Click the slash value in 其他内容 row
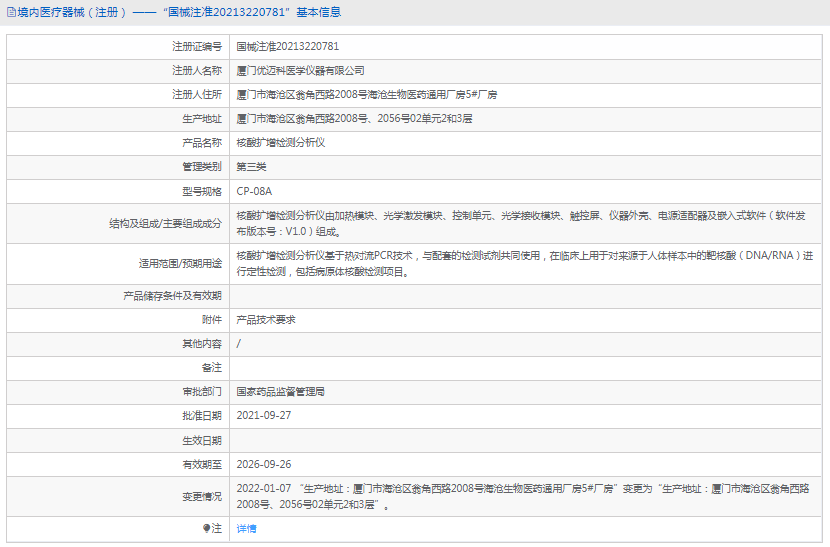The height and width of the screenshot is (547, 830). pyautogui.click(x=239, y=344)
